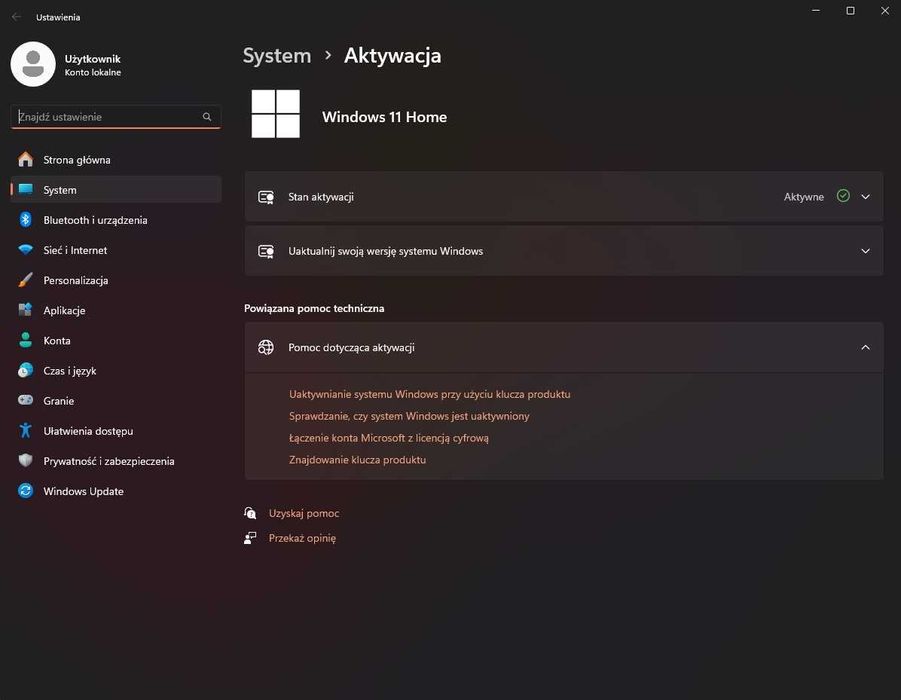Click the Stan aktywacji certificate icon

point(266,197)
